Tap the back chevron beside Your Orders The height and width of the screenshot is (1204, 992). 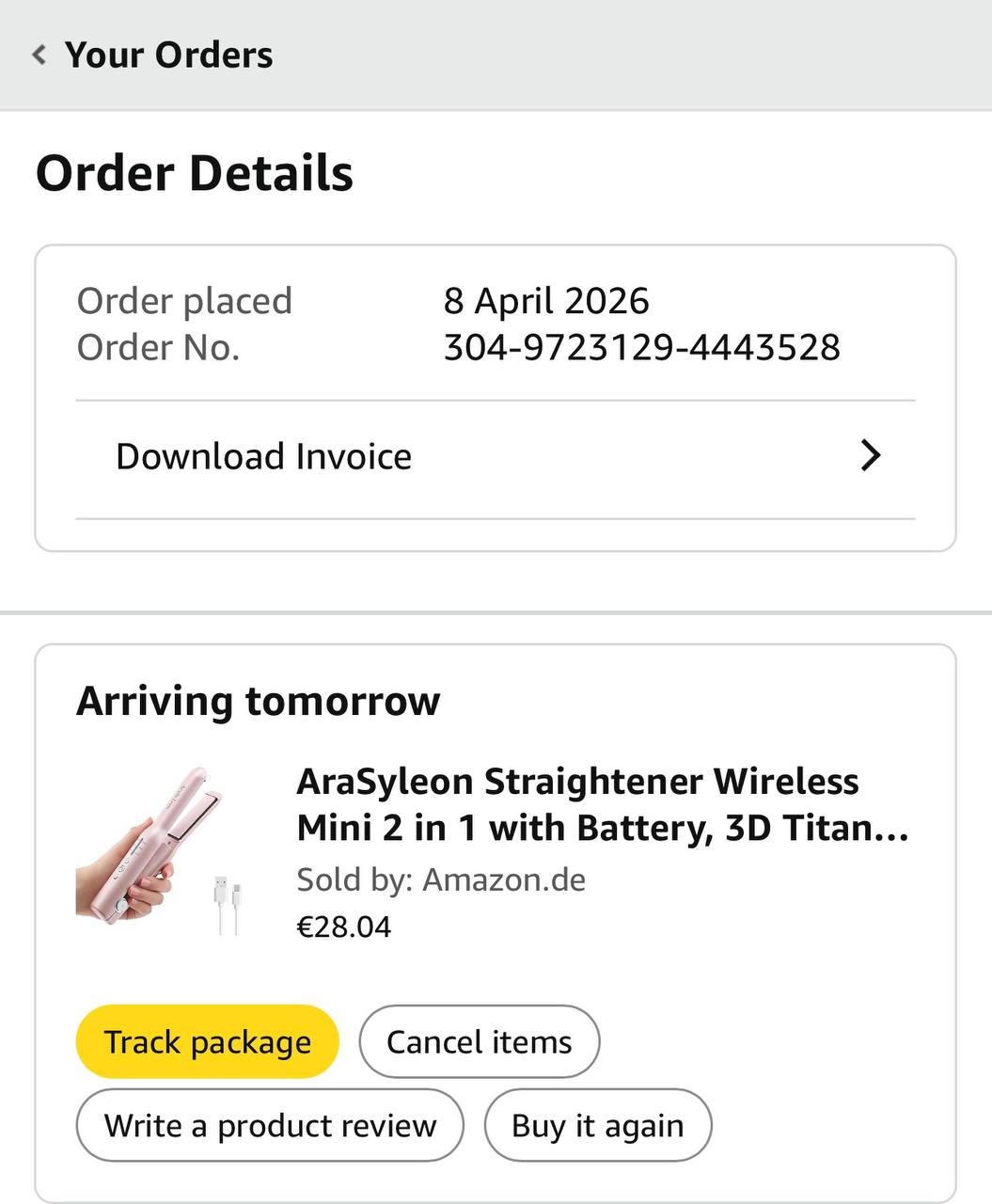39,55
